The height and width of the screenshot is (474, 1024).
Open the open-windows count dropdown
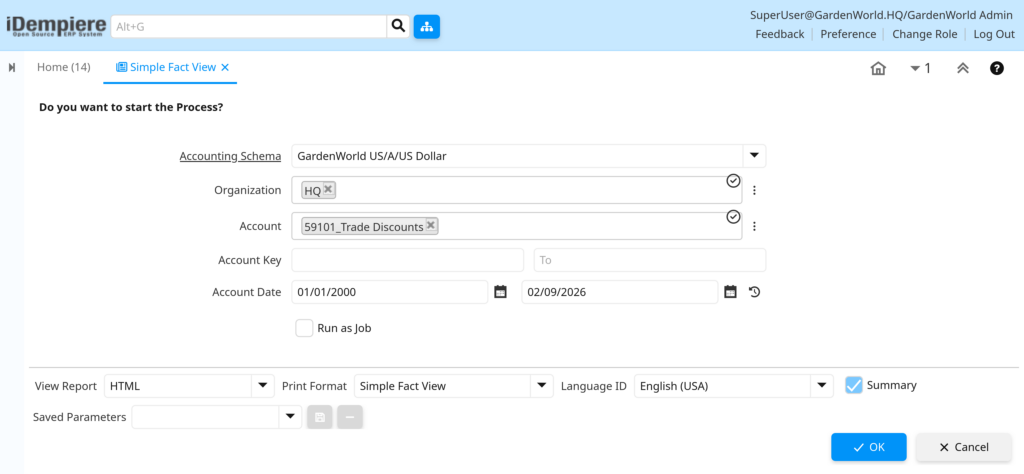[x=920, y=68]
